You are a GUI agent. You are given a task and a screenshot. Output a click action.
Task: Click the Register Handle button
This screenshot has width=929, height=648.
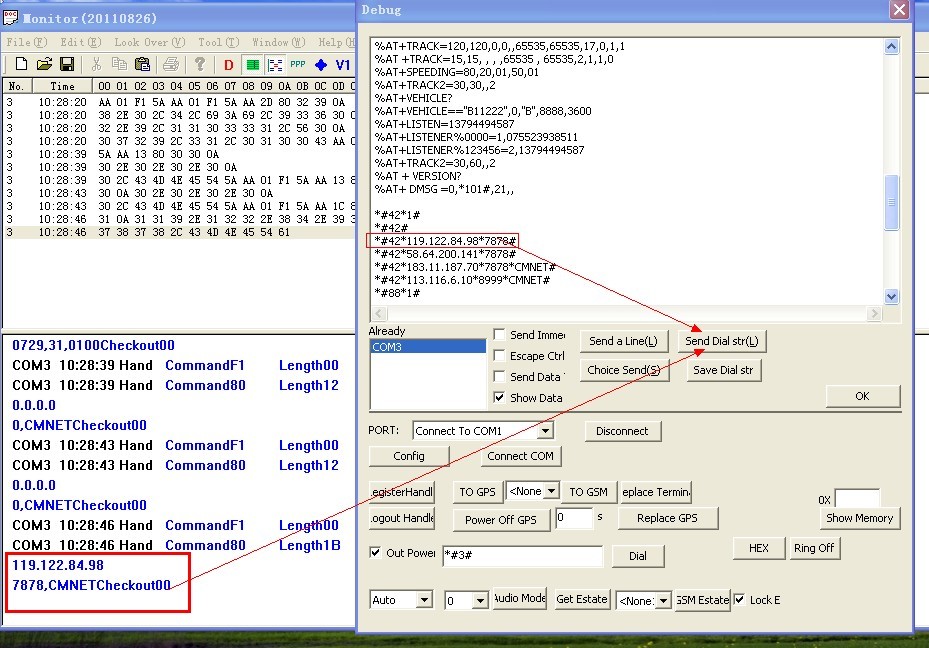tap(402, 492)
